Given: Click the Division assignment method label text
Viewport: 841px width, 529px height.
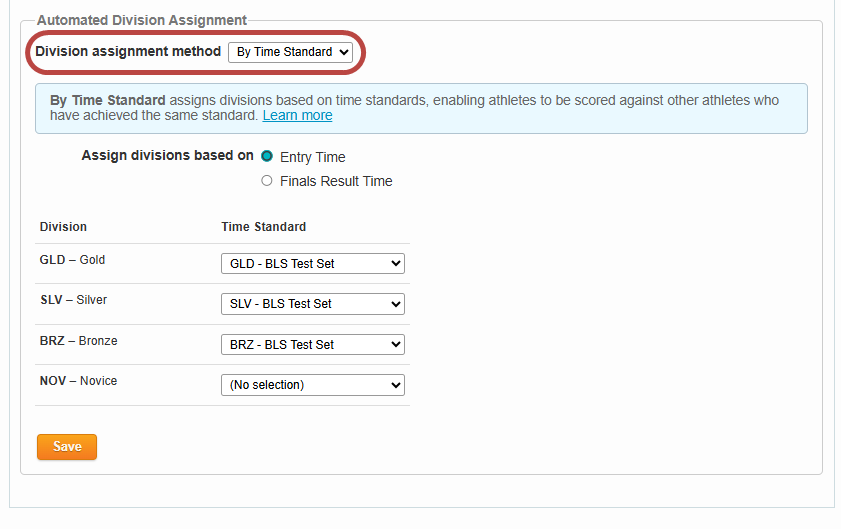Looking at the screenshot, I should pos(128,52).
